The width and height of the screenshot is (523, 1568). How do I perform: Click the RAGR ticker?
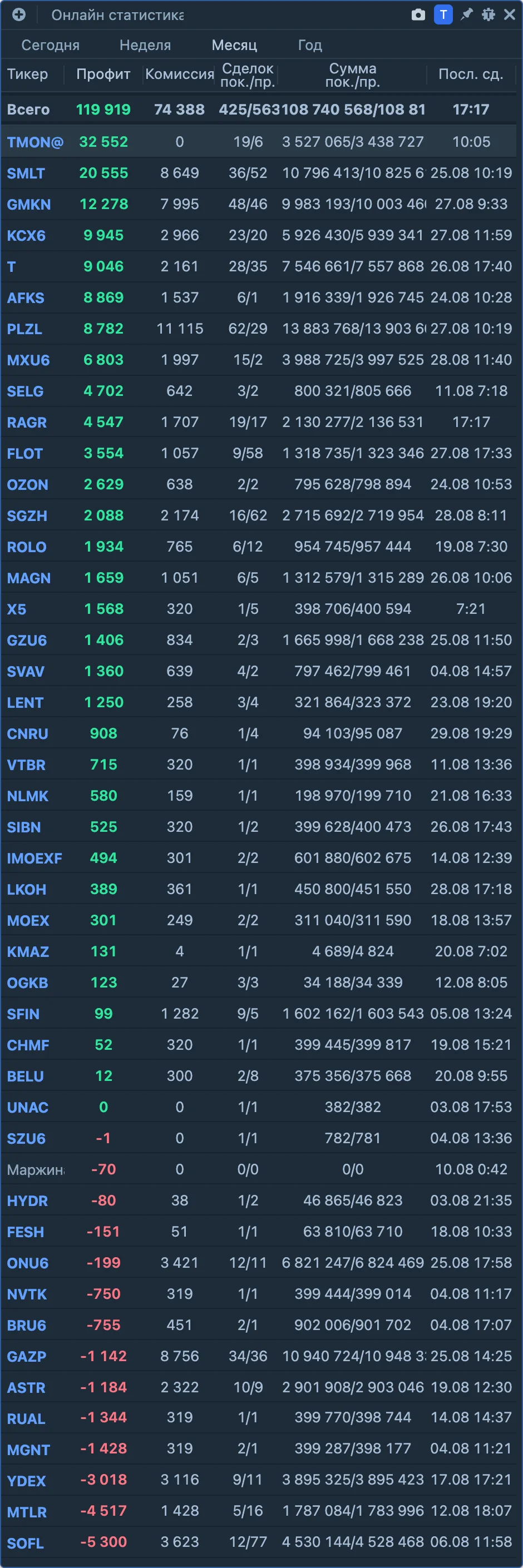(27, 423)
